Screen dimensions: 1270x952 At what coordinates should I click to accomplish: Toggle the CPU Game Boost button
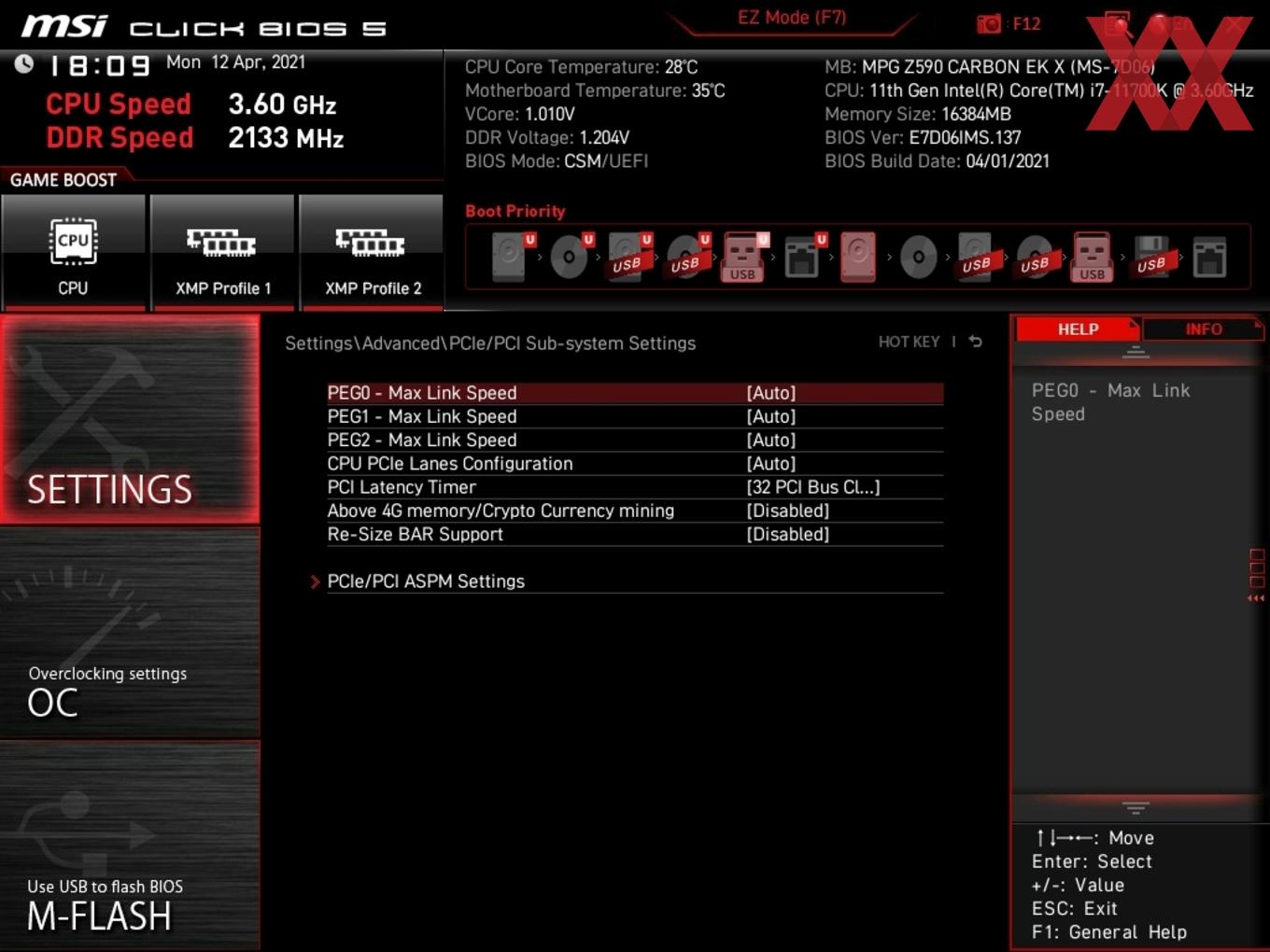click(x=73, y=252)
